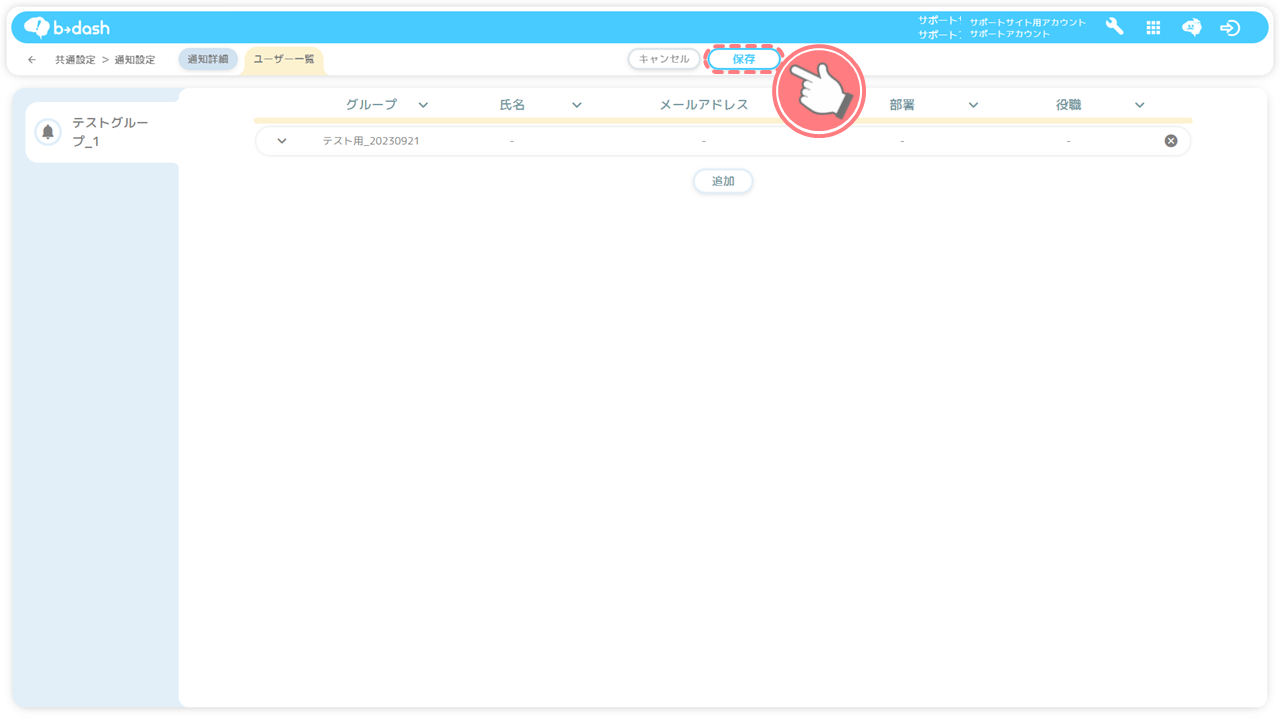Open the 役職 column dropdown

1139,105
